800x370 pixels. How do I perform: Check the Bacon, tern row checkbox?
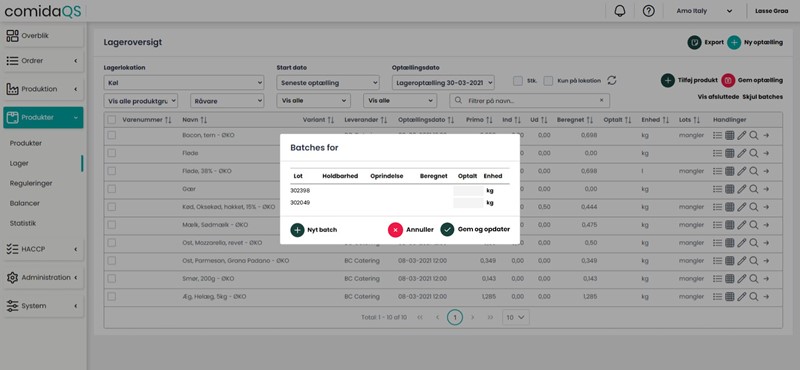112,135
